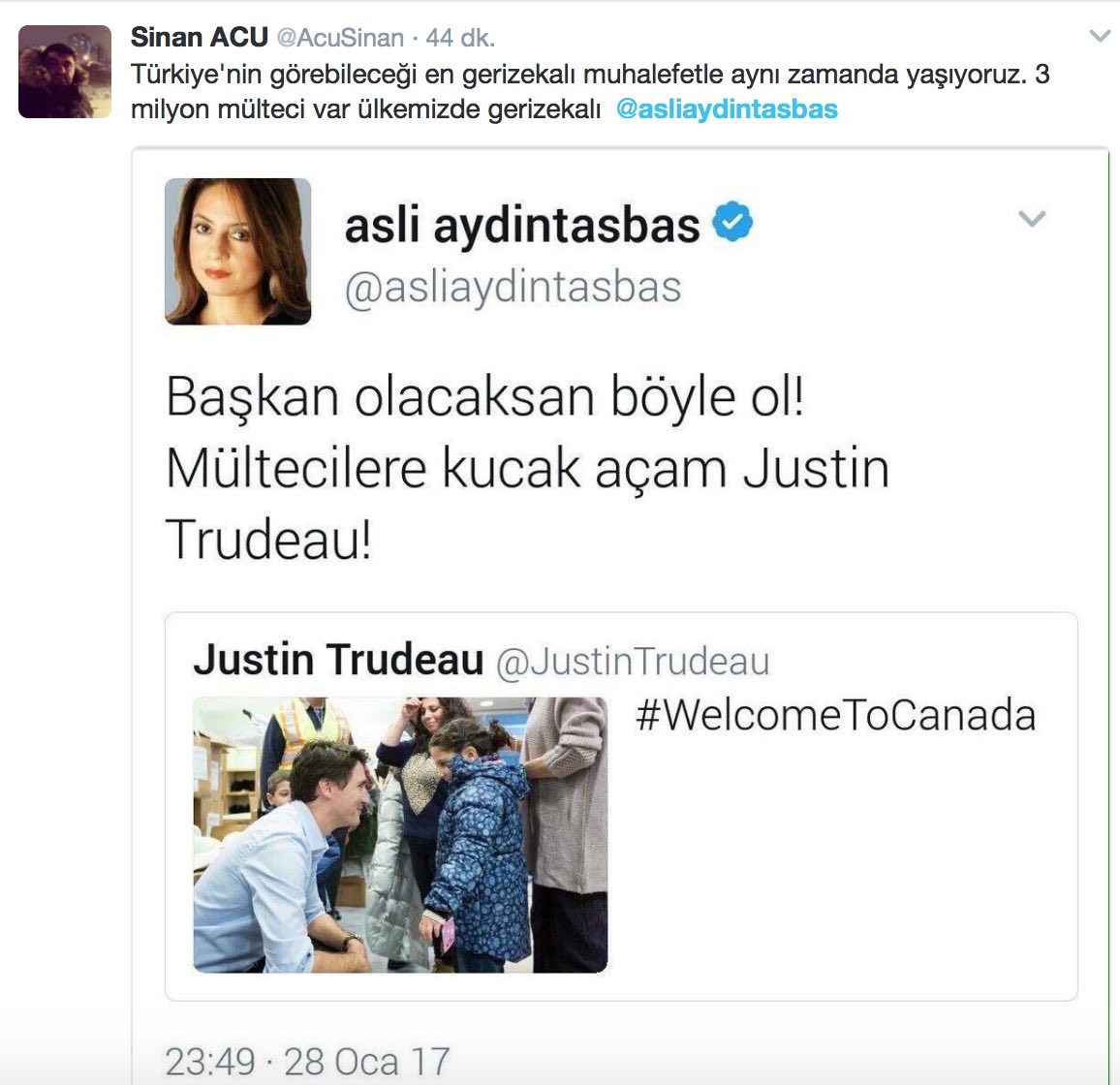The height and width of the screenshot is (1085, 1120).
Task: Open asli aydintasbas profile photo
Action: (x=238, y=252)
